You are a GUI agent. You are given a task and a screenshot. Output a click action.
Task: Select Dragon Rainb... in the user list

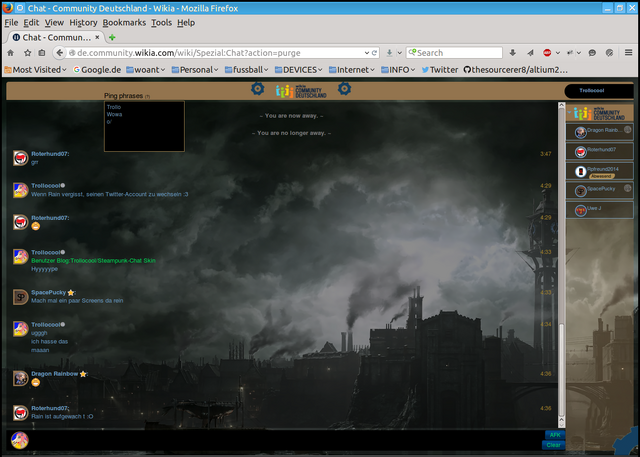[599, 132]
